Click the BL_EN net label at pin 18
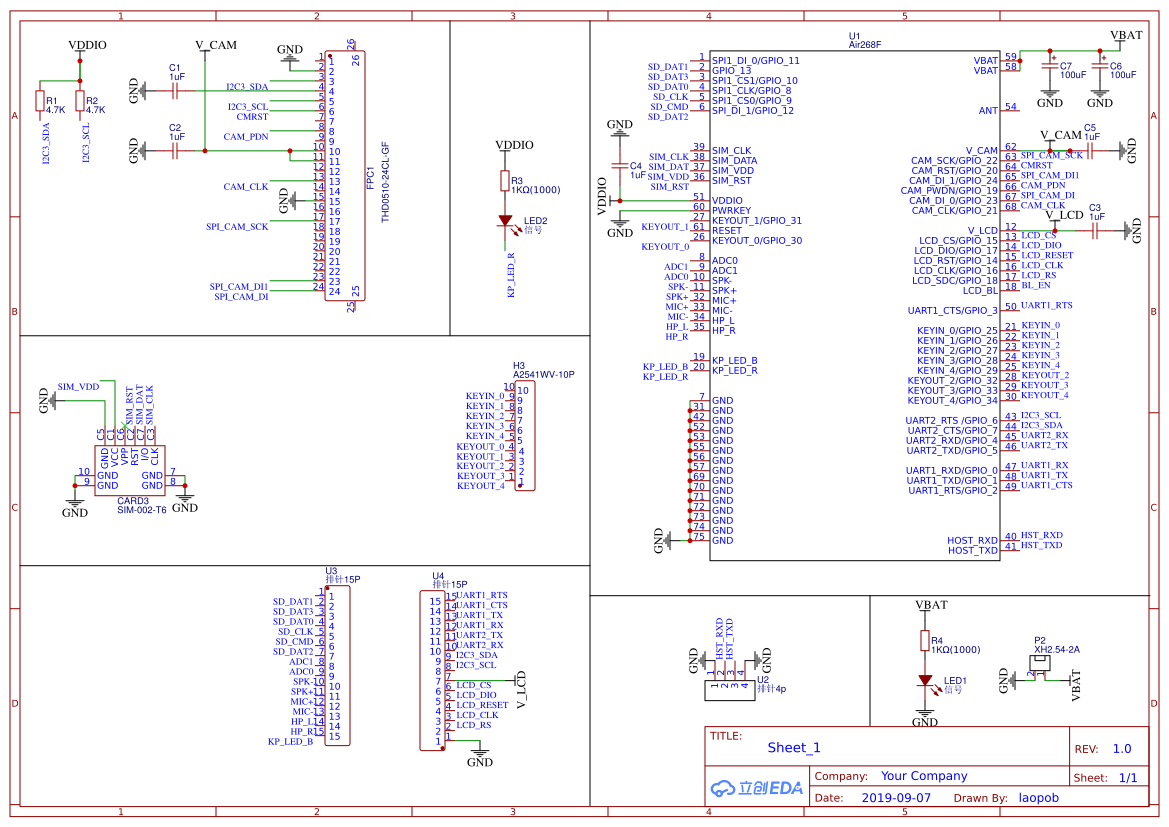Screen dimensions: 1169x827 tap(1036, 285)
